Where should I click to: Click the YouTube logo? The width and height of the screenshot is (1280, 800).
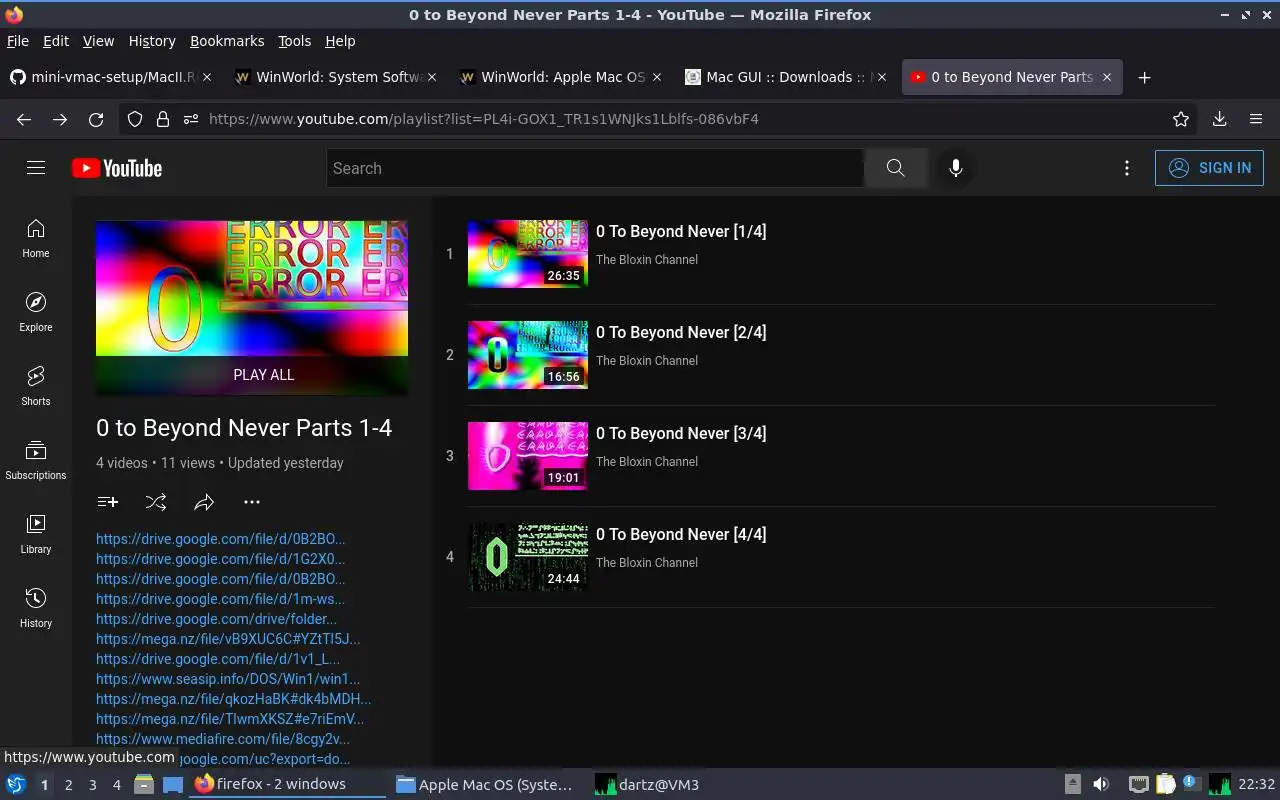coord(117,168)
